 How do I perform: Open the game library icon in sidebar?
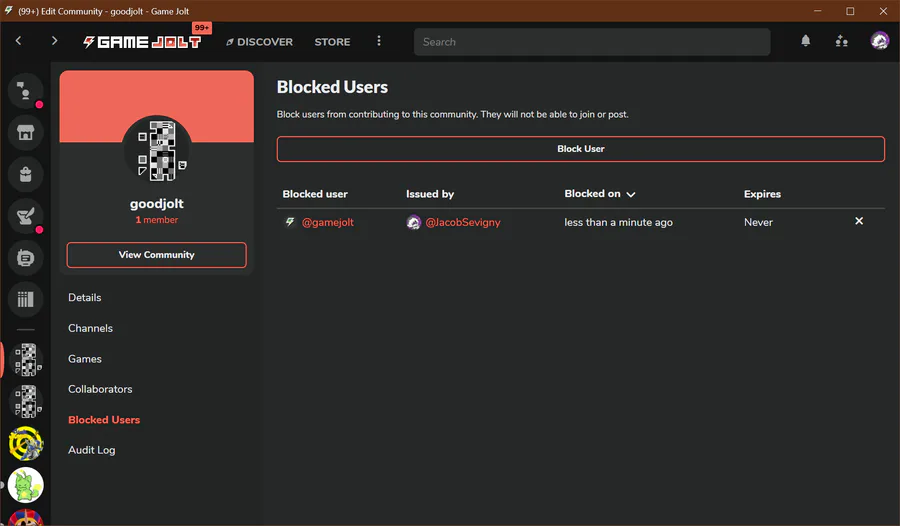26,298
